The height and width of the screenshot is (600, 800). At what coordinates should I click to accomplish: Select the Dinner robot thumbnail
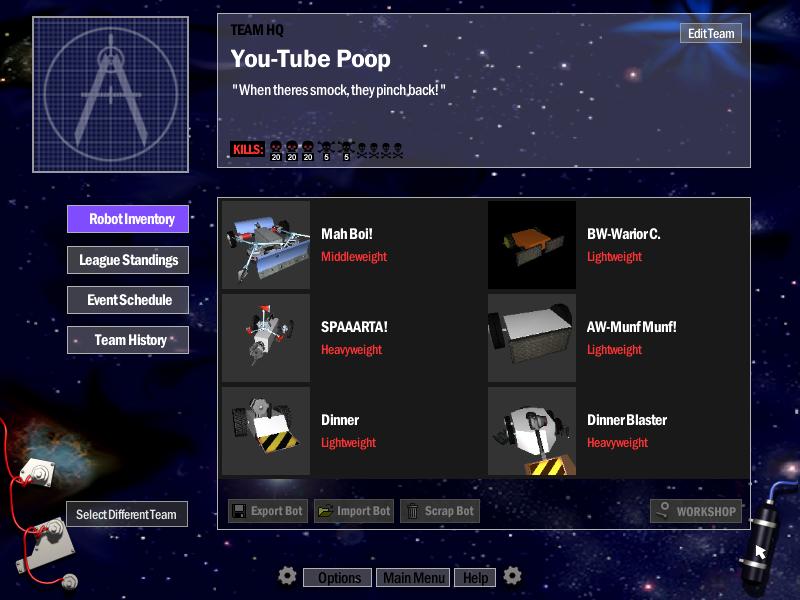click(266, 431)
